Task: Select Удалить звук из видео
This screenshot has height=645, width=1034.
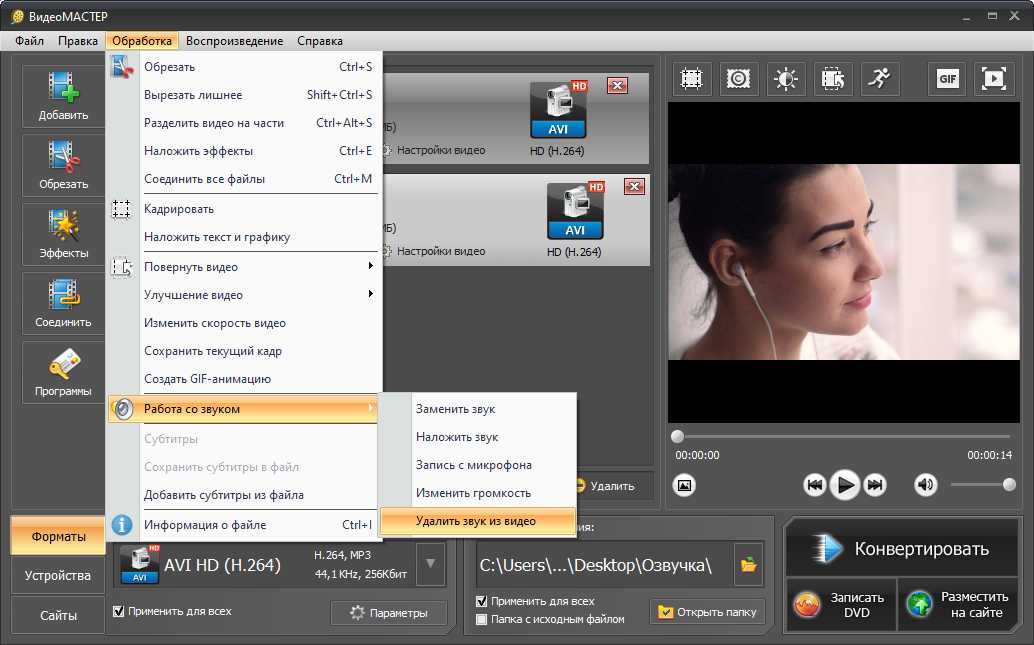Action: (478, 521)
